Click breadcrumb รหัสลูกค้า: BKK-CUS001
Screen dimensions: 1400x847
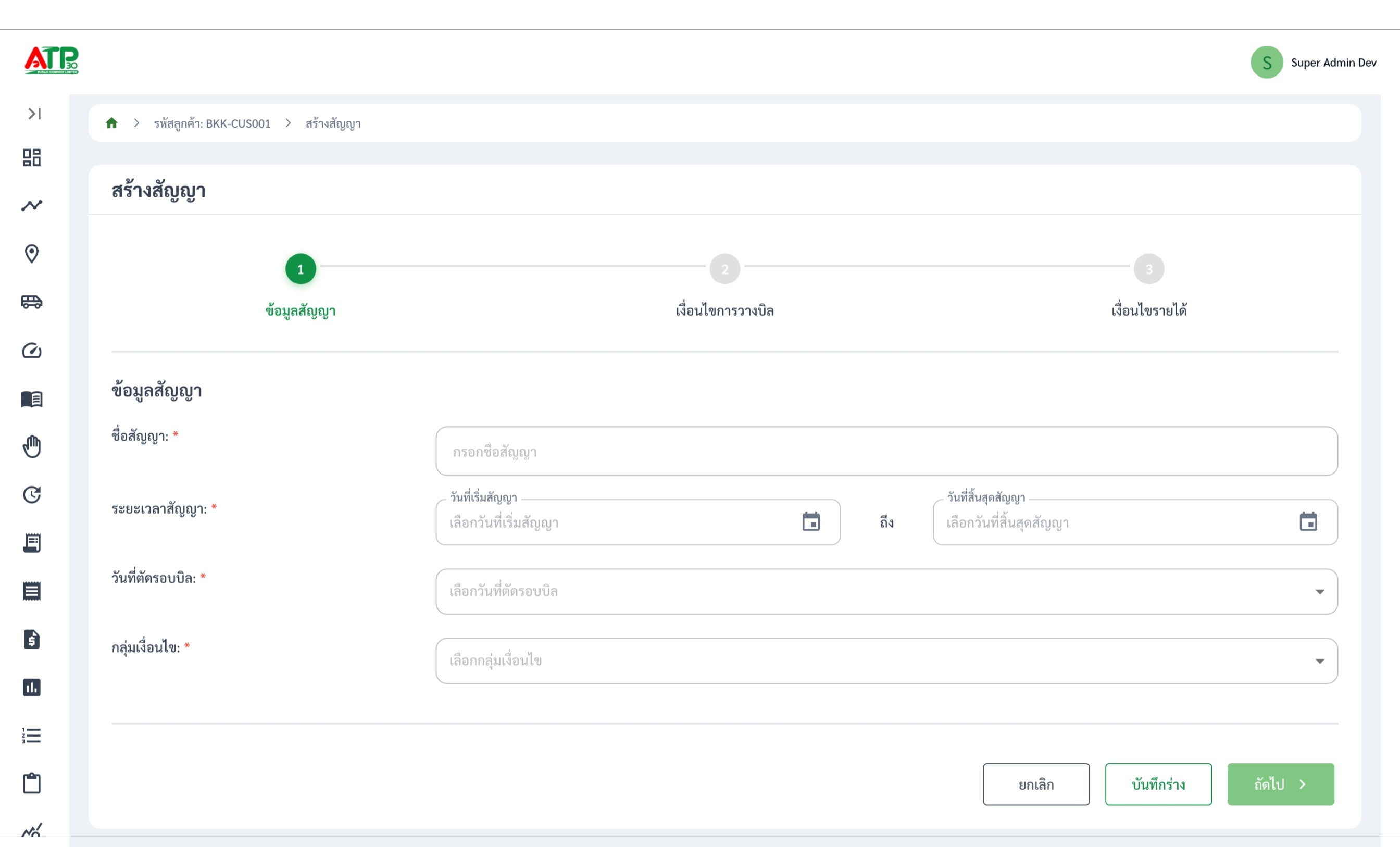[213, 123]
